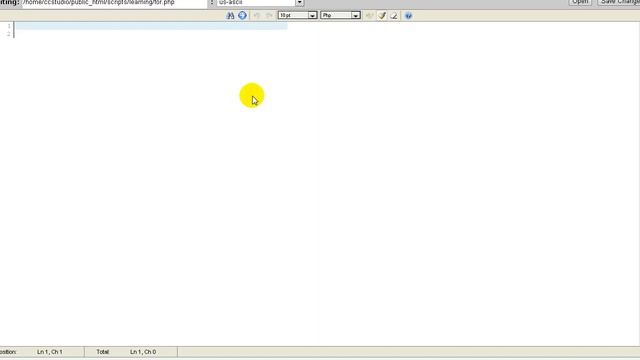Image resolution: width=640 pixels, height=360 pixels.
Task: Click the eraser icon
Action: click(x=394, y=16)
